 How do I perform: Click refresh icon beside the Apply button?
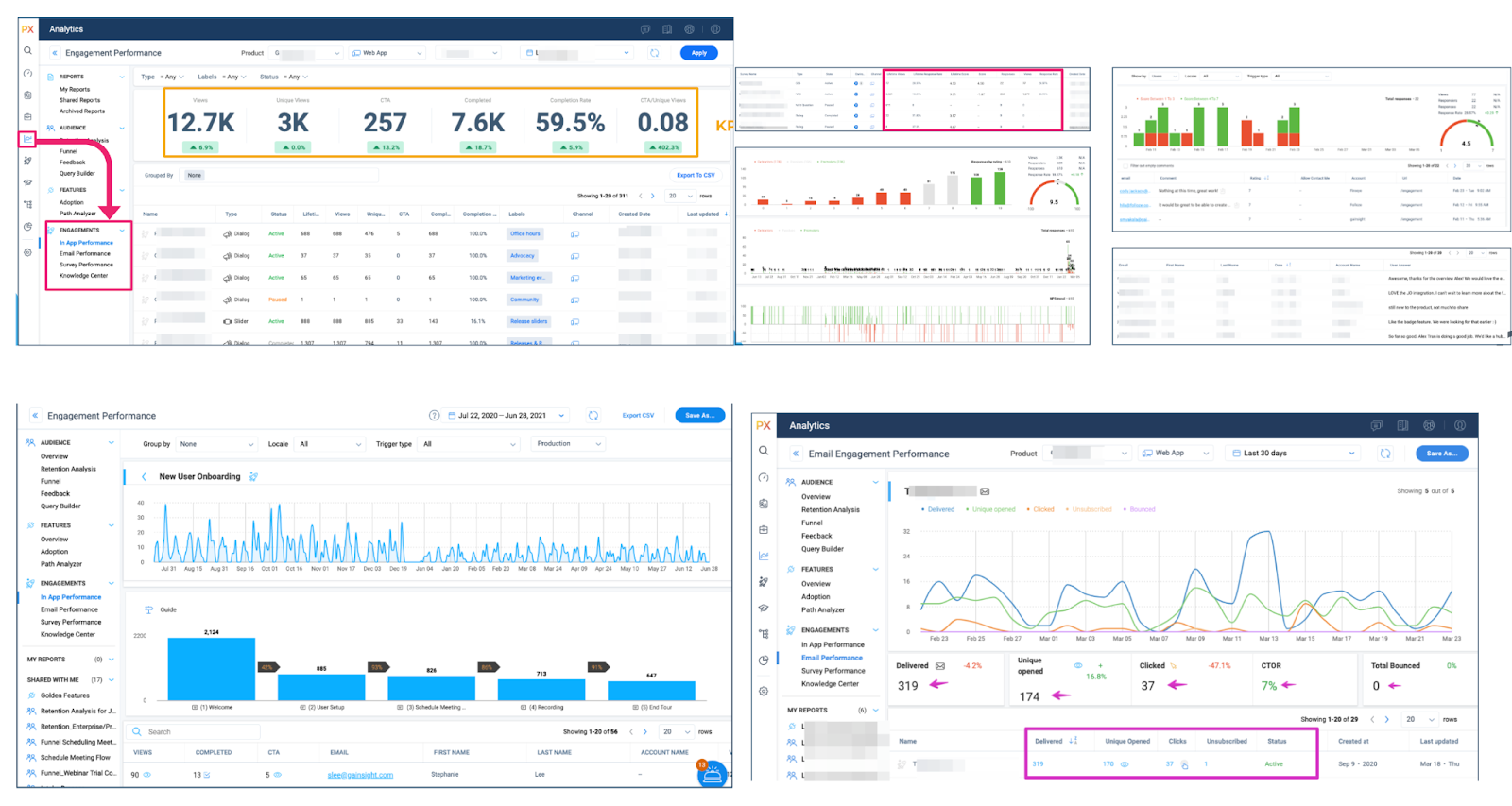click(x=654, y=53)
